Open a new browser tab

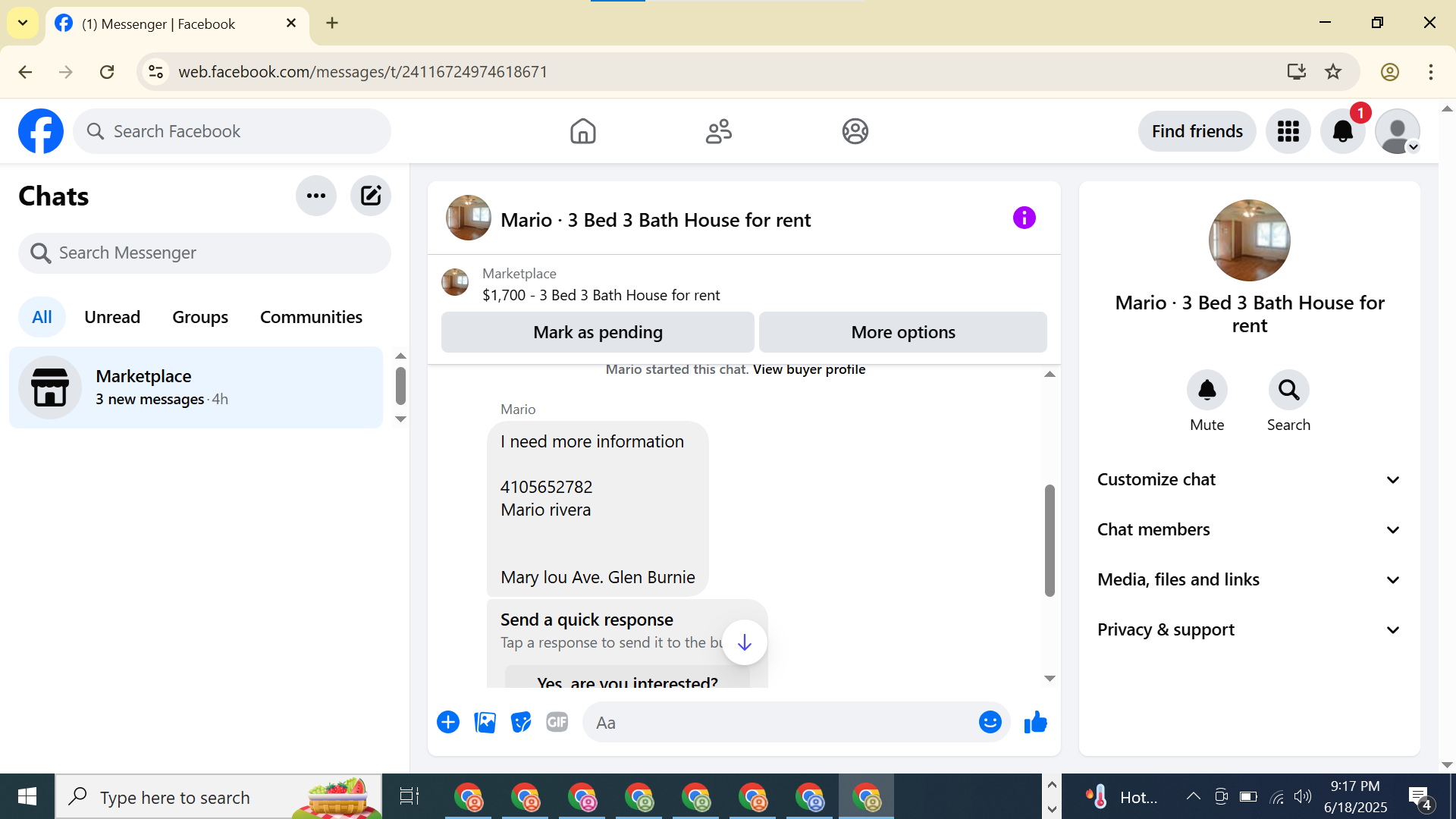click(x=332, y=23)
